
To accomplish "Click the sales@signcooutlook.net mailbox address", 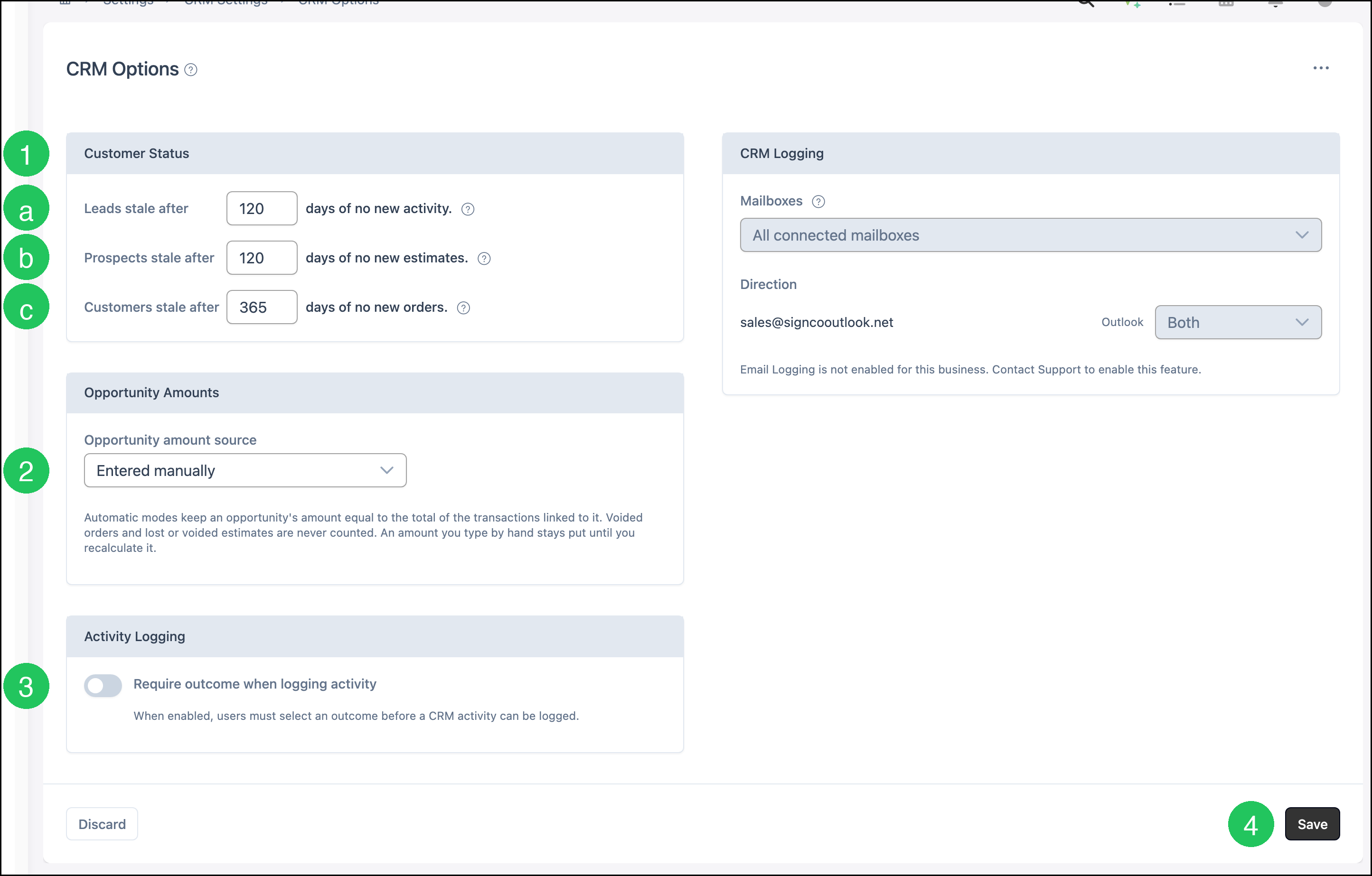I will point(816,322).
